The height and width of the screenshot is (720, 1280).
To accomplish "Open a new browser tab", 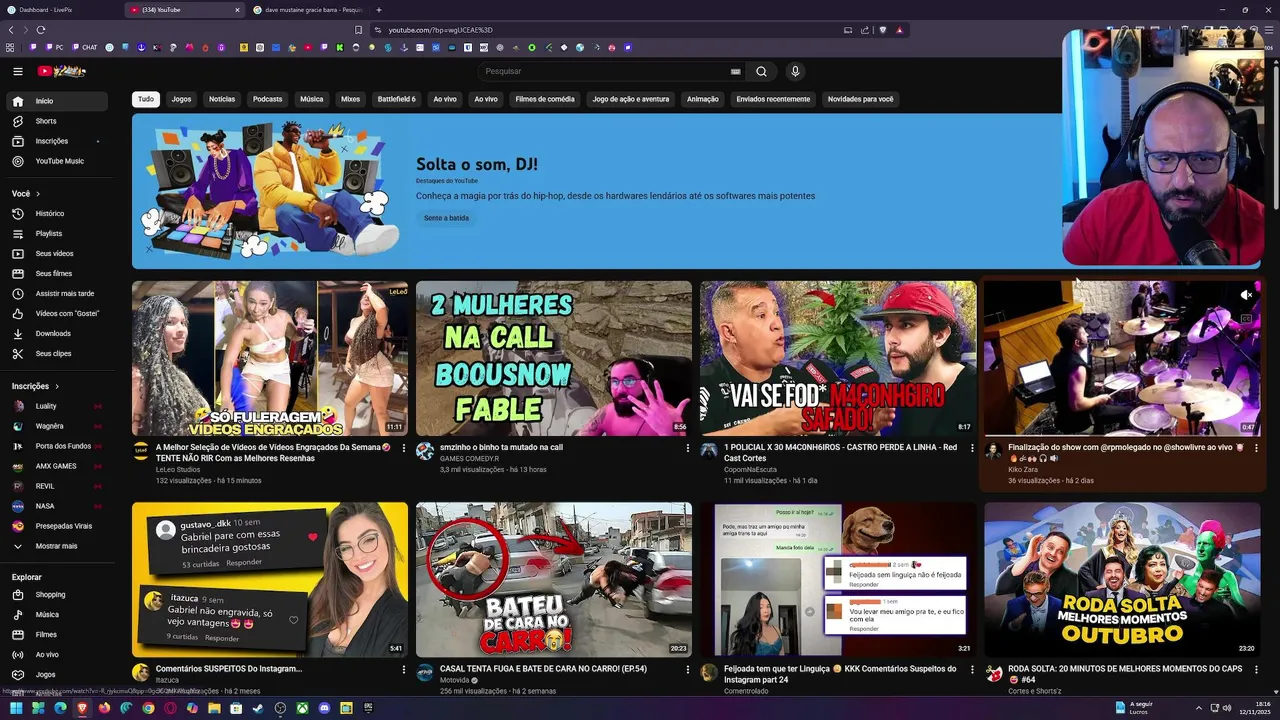I will pyautogui.click(x=378, y=10).
